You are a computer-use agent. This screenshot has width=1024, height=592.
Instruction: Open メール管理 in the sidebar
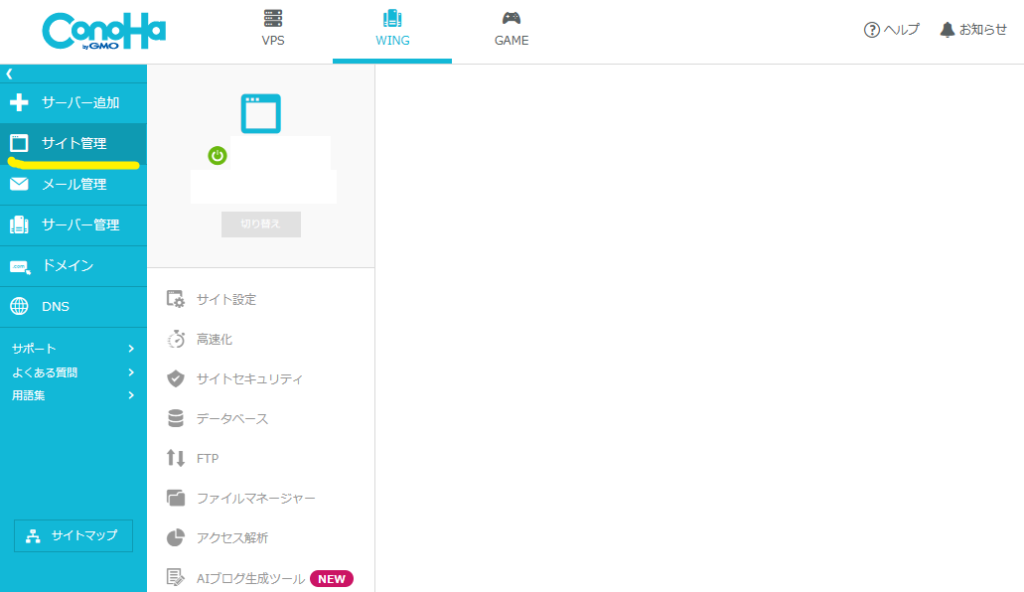click(x=73, y=184)
